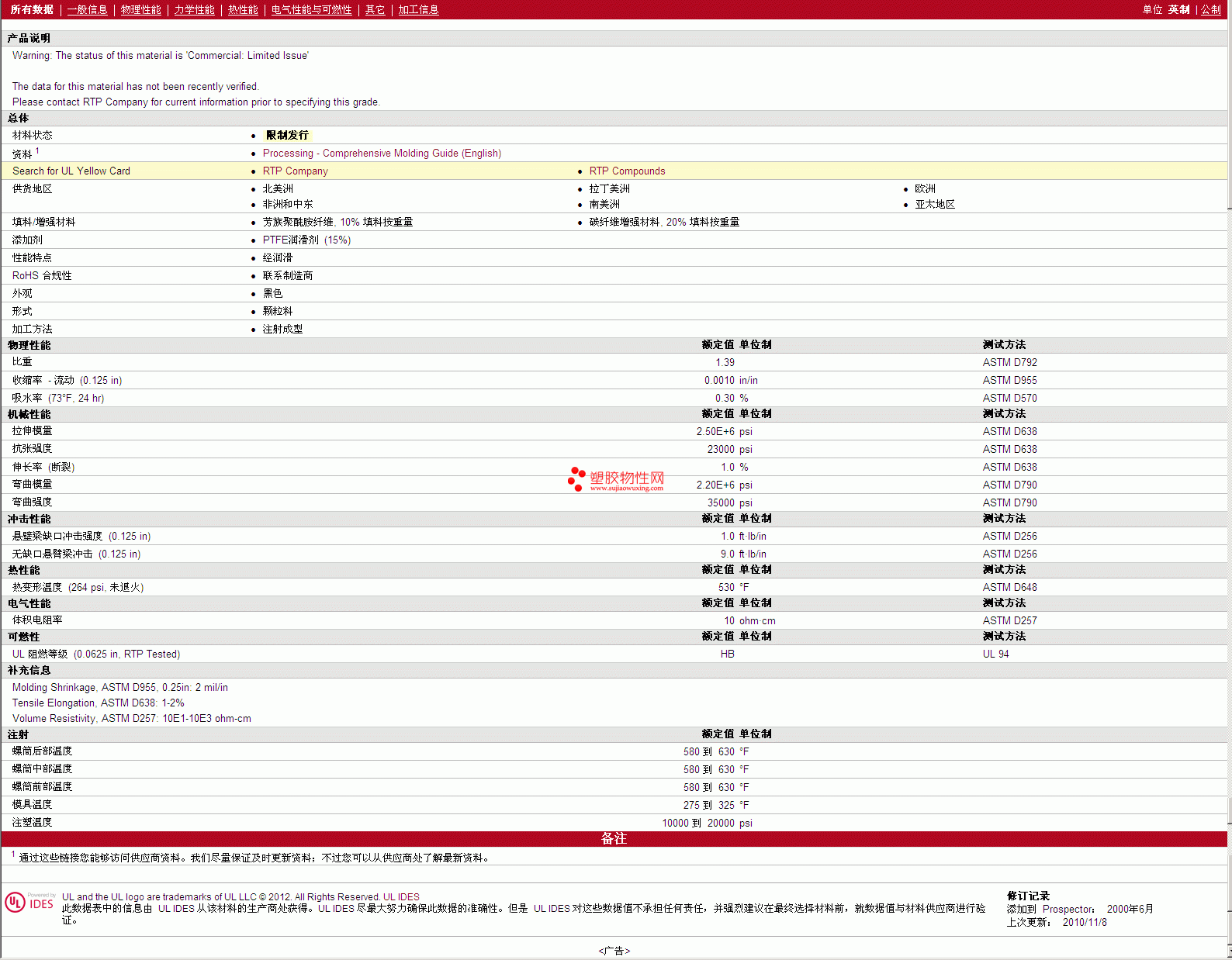Click the HB flammability rating

pyautogui.click(x=727, y=654)
